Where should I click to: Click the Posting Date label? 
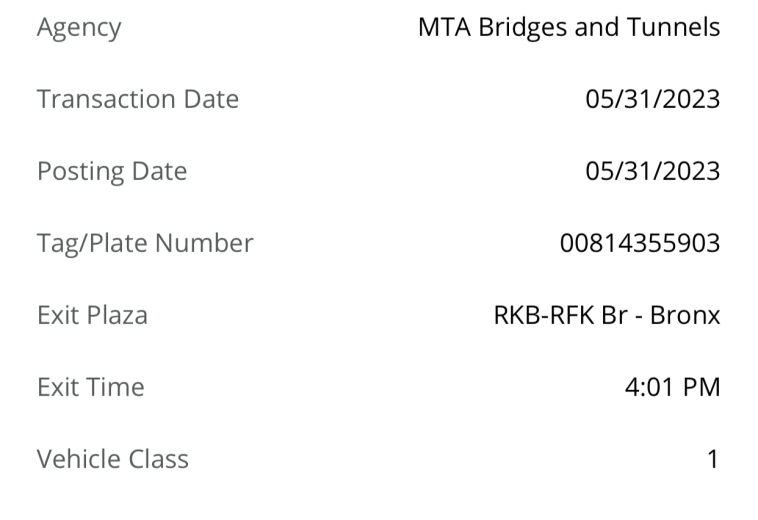pyautogui.click(x=112, y=172)
